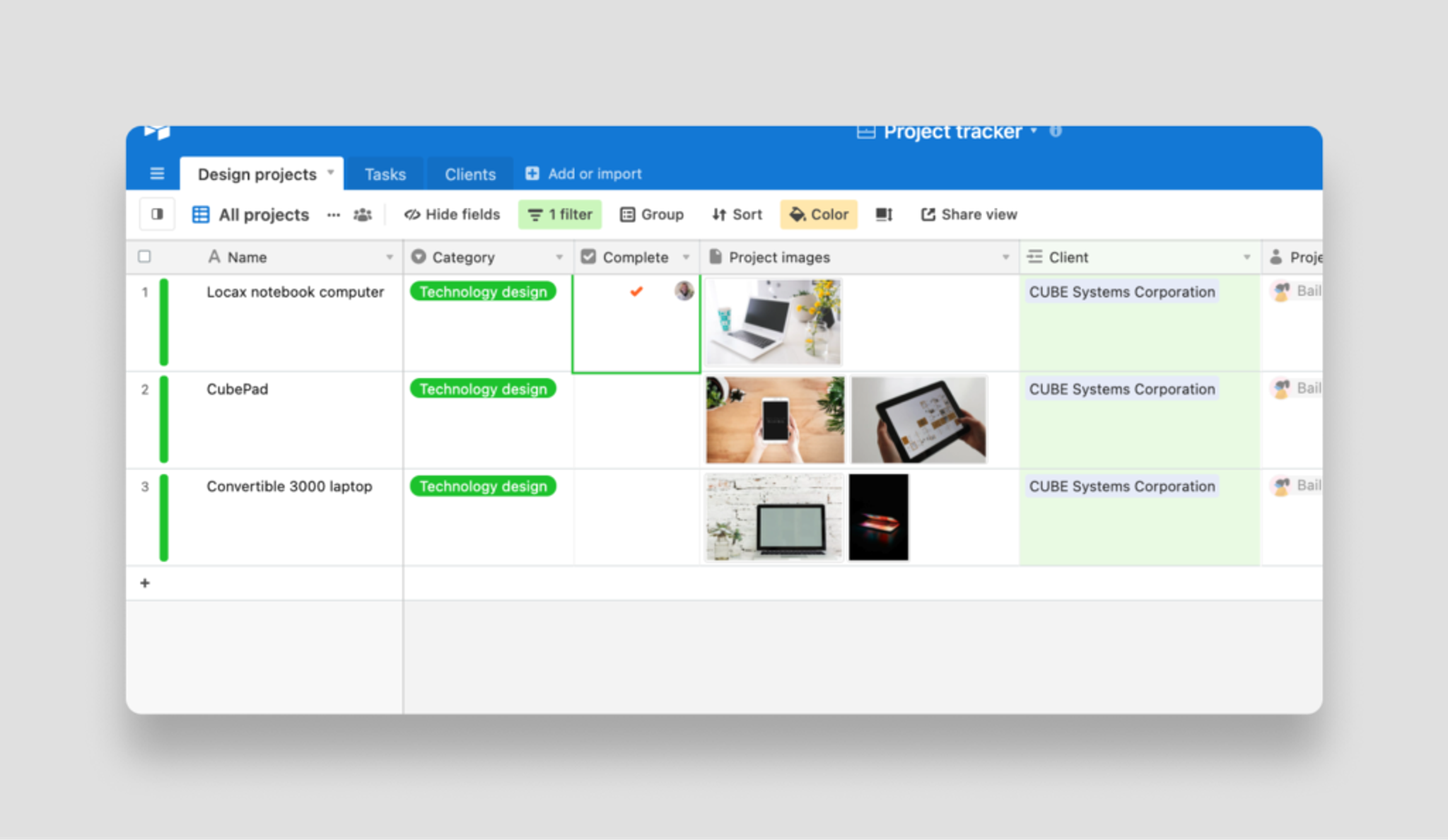The width and height of the screenshot is (1448, 840).
Task: Click the collapse sidebar icon
Action: (x=157, y=214)
